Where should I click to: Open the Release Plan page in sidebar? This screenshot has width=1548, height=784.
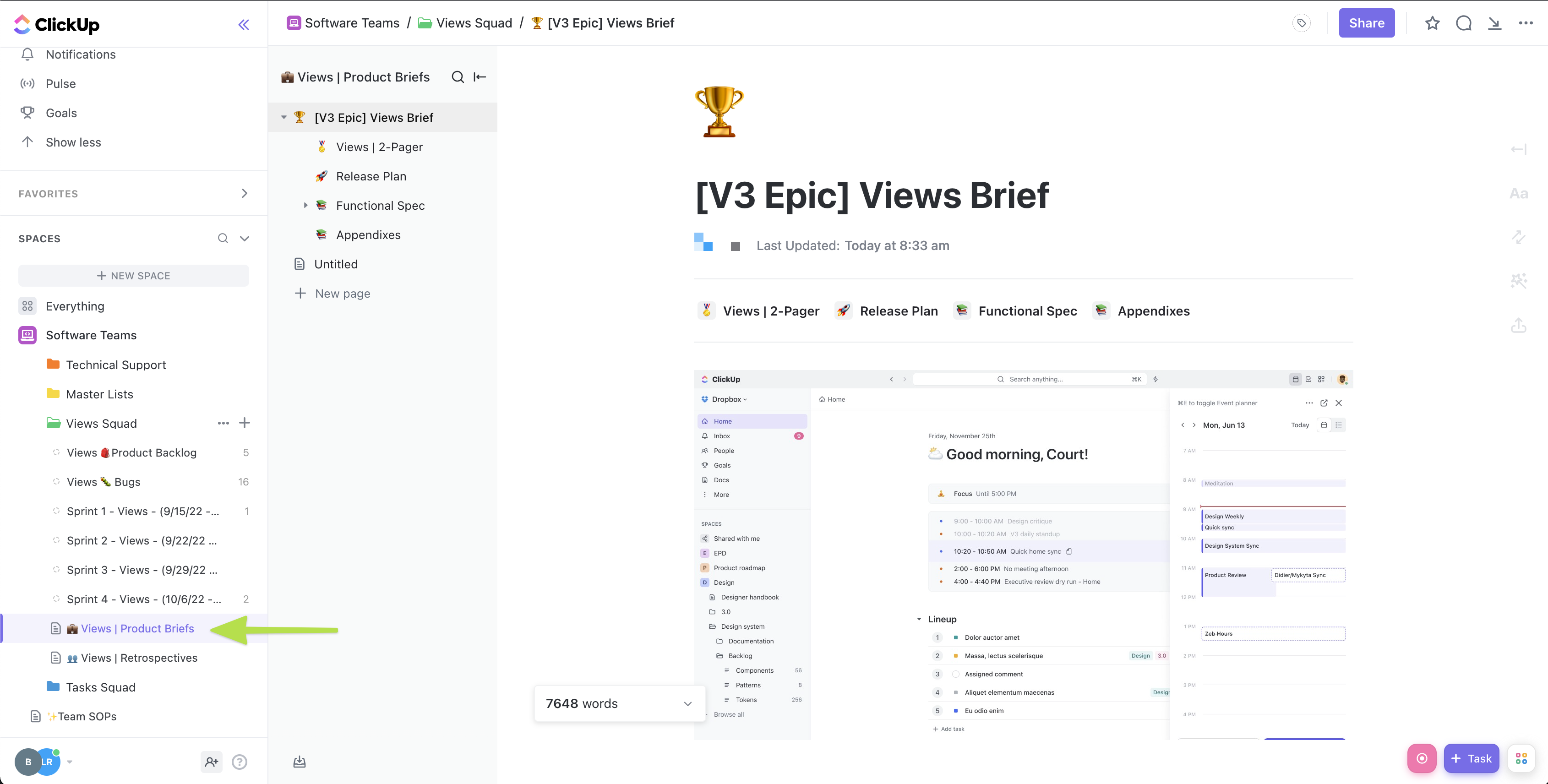(371, 176)
